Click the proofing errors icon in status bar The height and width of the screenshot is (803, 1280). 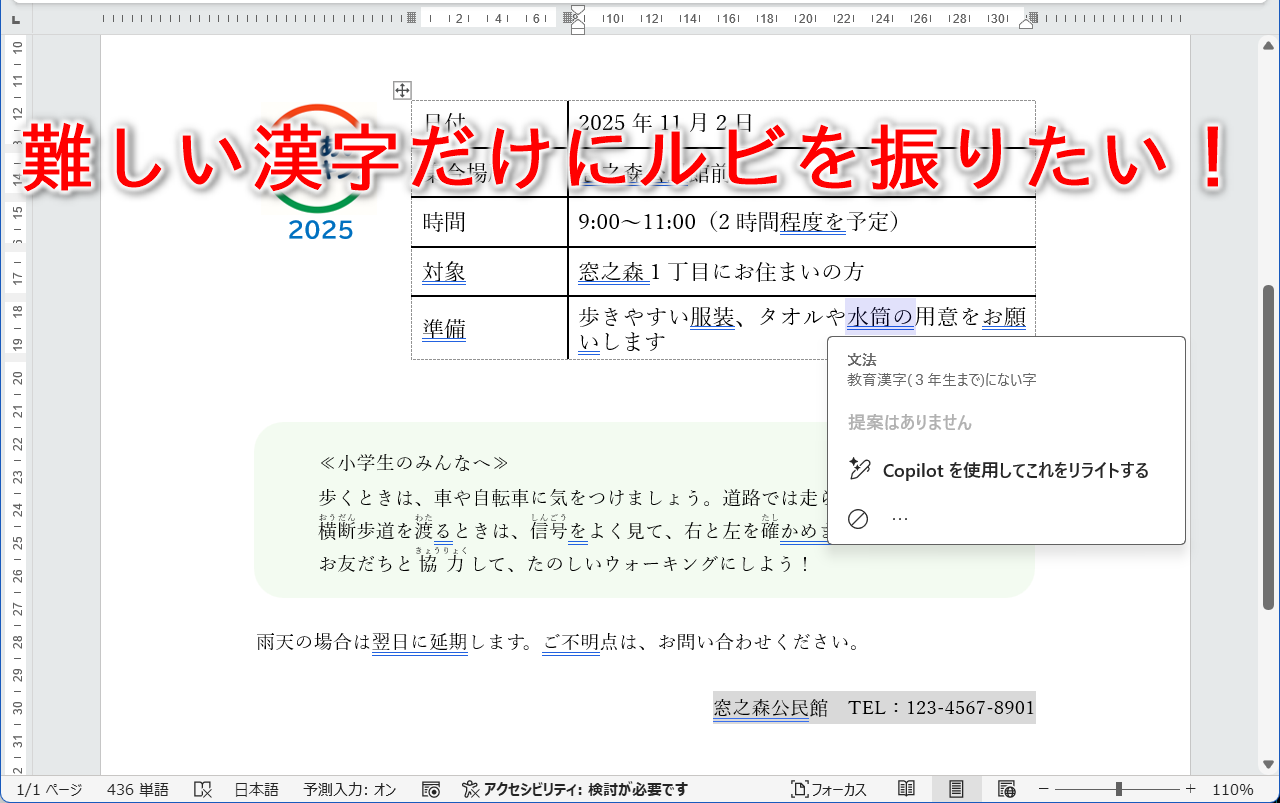[203, 789]
